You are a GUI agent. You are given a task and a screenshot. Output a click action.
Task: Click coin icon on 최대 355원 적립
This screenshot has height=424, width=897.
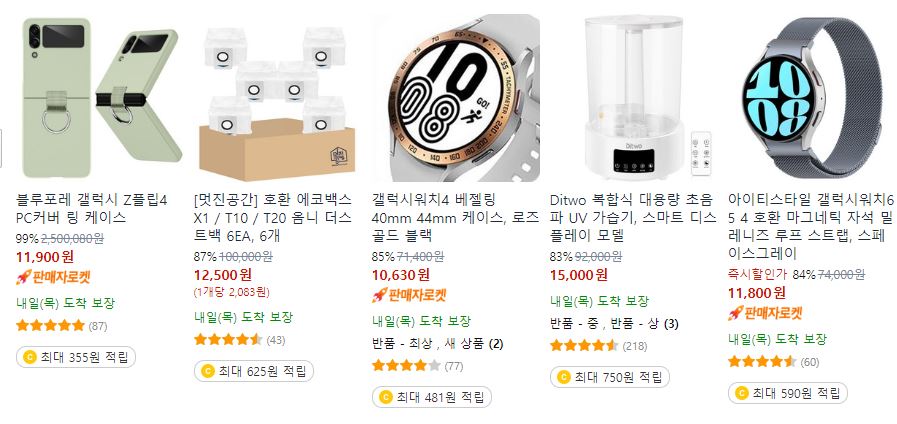(x=30, y=358)
